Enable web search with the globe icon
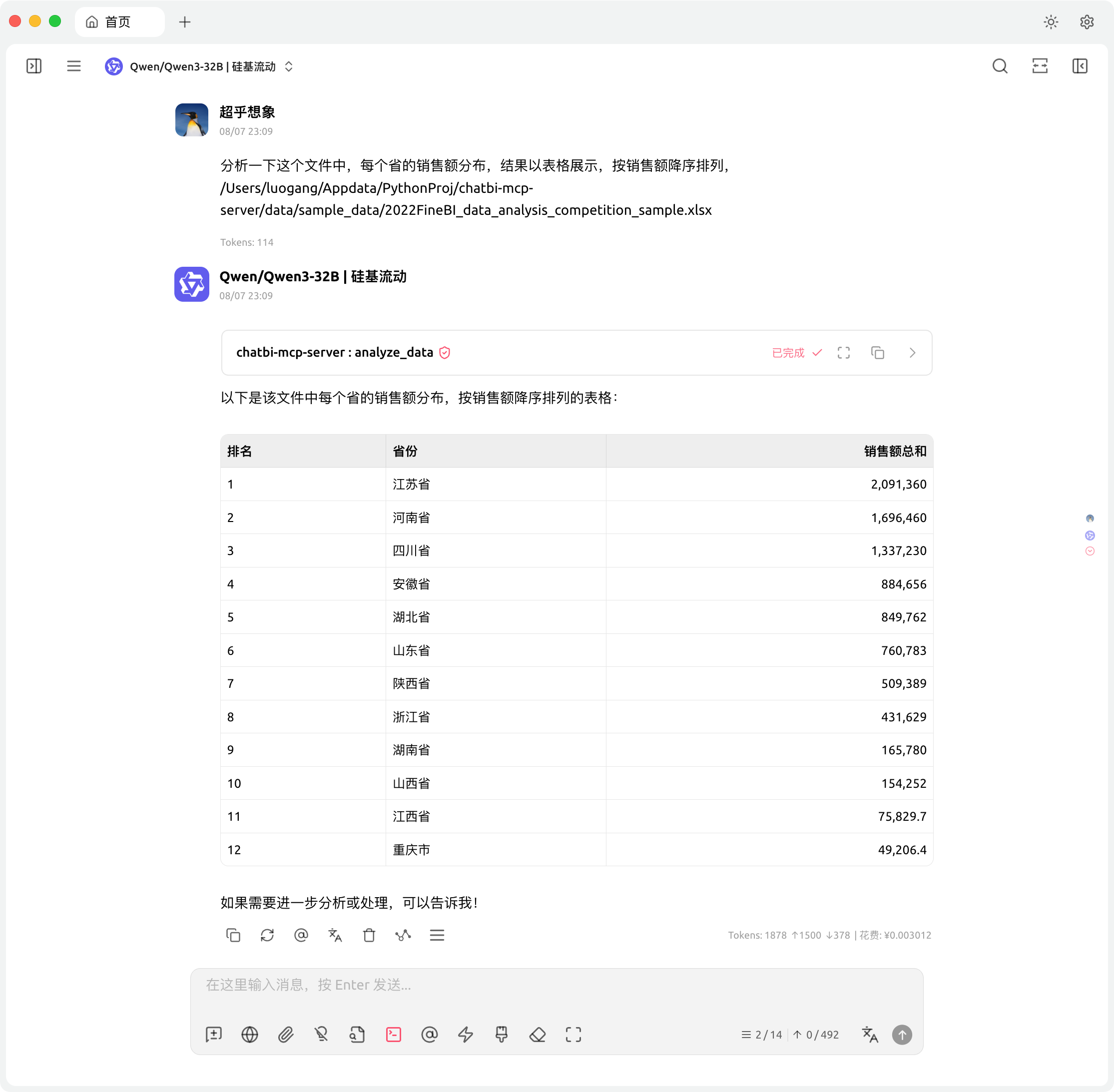Image resolution: width=1114 pixels, height=1092 pixels. pyautogui.click(x=250, y=1034)
